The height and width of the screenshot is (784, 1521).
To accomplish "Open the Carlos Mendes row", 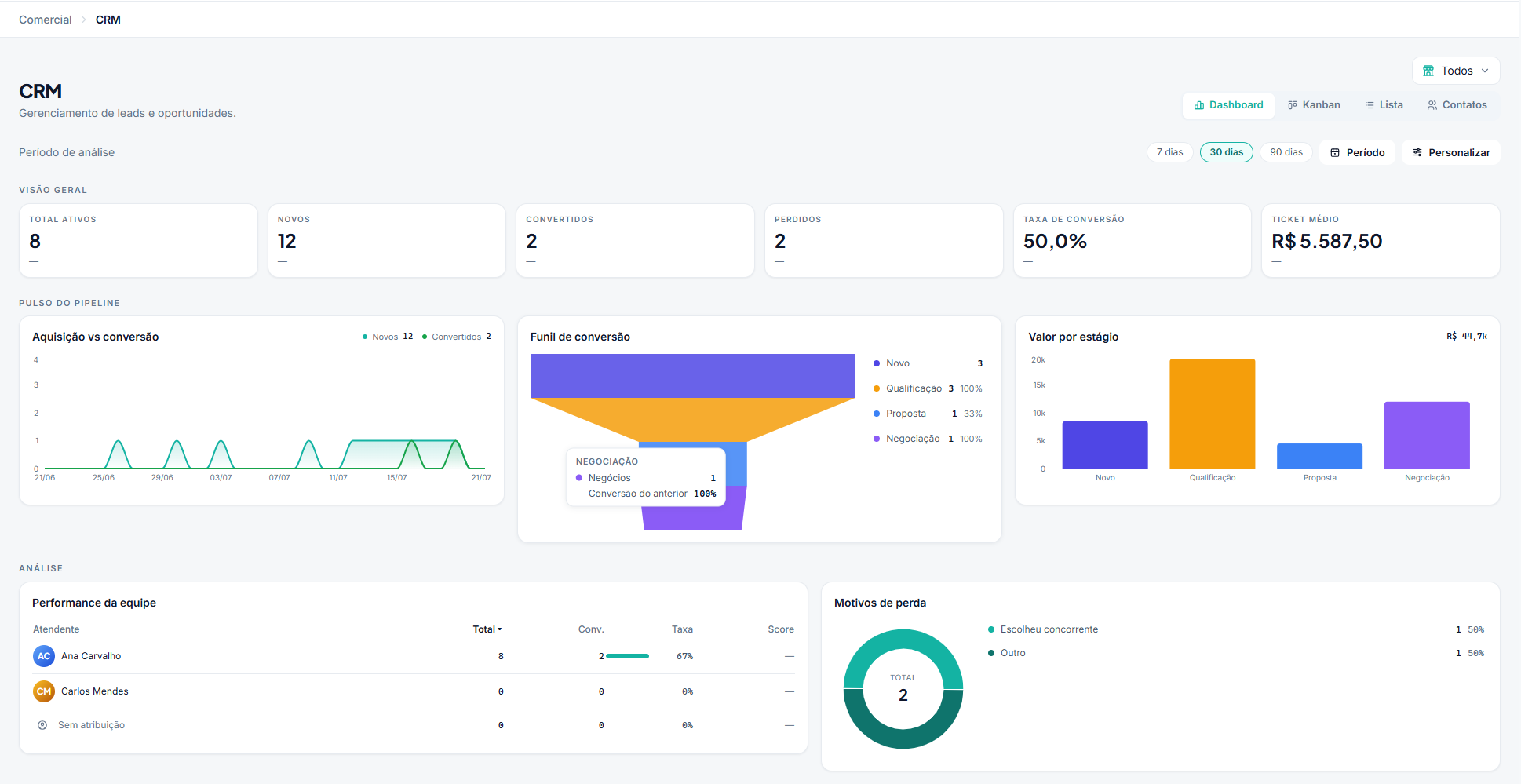I will (414, 691).
